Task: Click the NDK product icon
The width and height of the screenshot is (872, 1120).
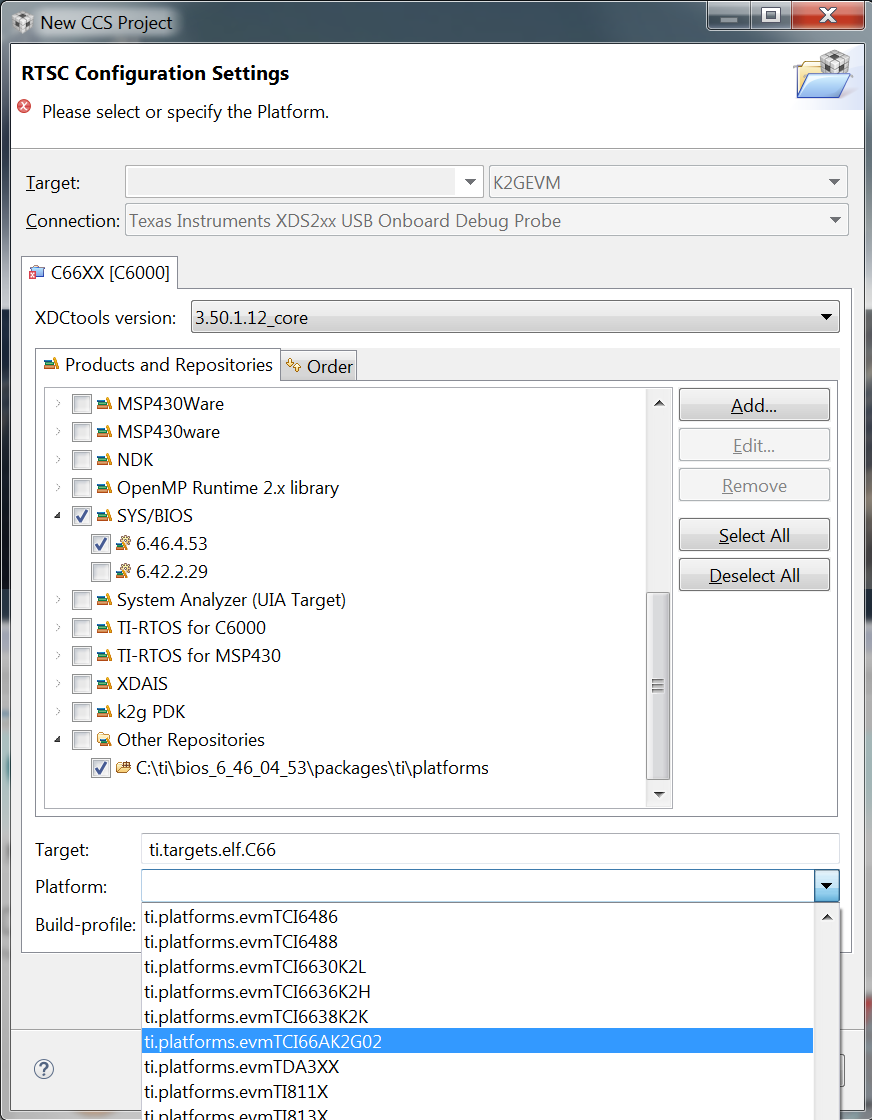Action: point(104,460)
